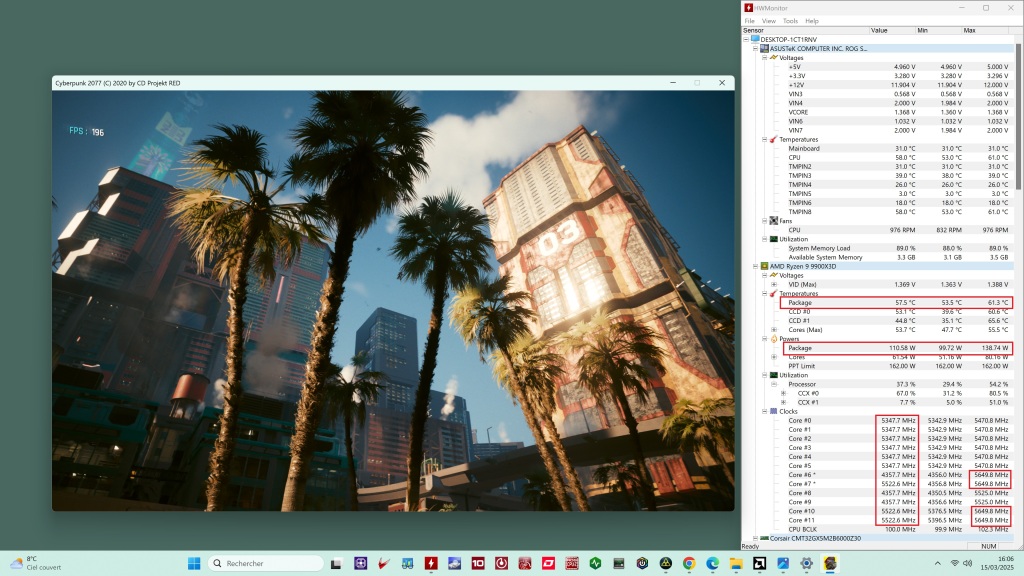The height and width of the screenshot is (576, 1024).
Task: Click the ASUSTeK Utilization group icon
Action: tap(773, 239)
